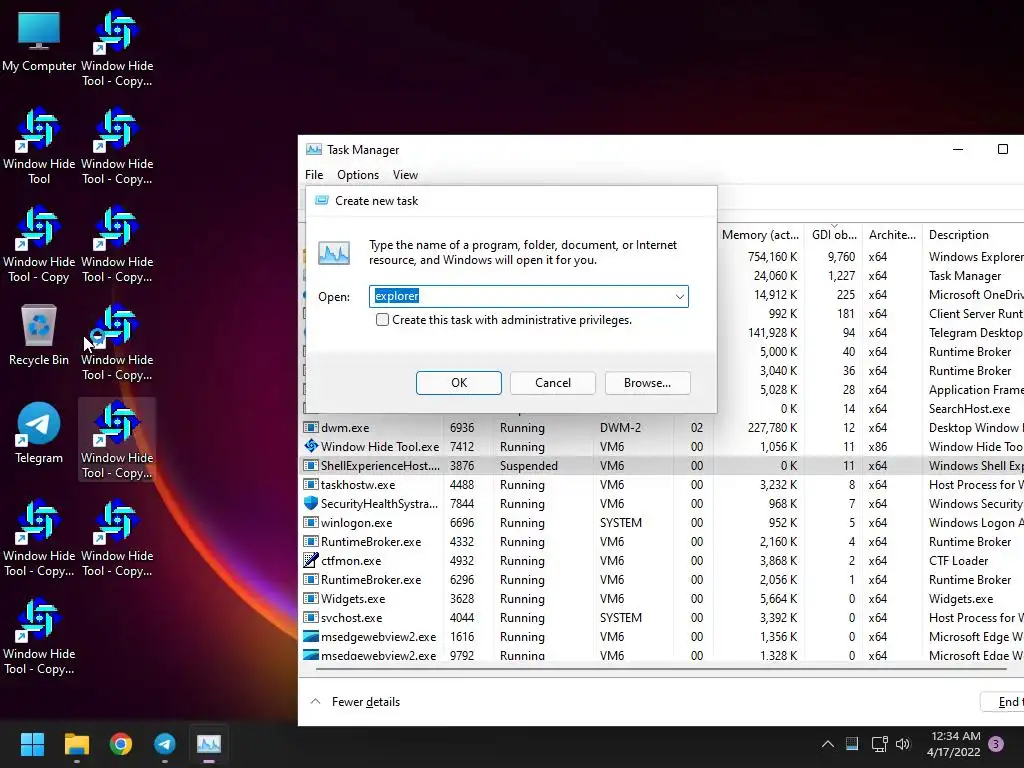Open File Explorer from the taskbar
Screen dimensions: 1024x768
click(76, 744)
